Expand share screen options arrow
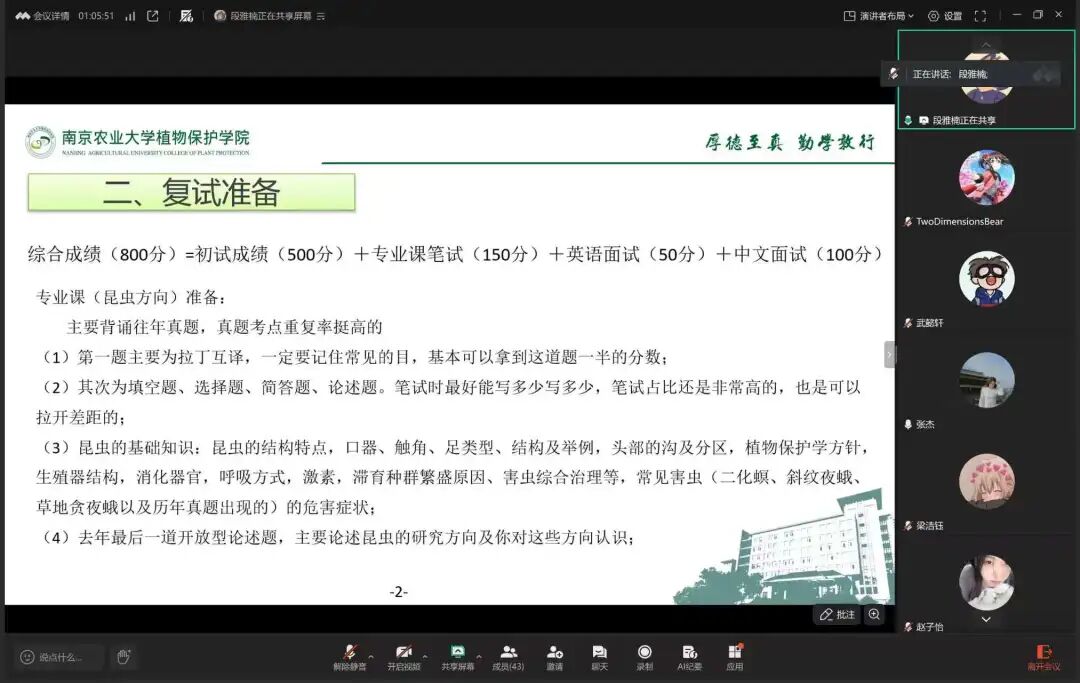 click(x=479, y=656)
